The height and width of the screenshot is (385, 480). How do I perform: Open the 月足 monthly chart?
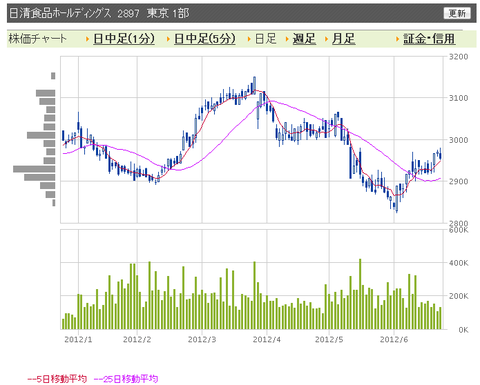coord(343,39)
